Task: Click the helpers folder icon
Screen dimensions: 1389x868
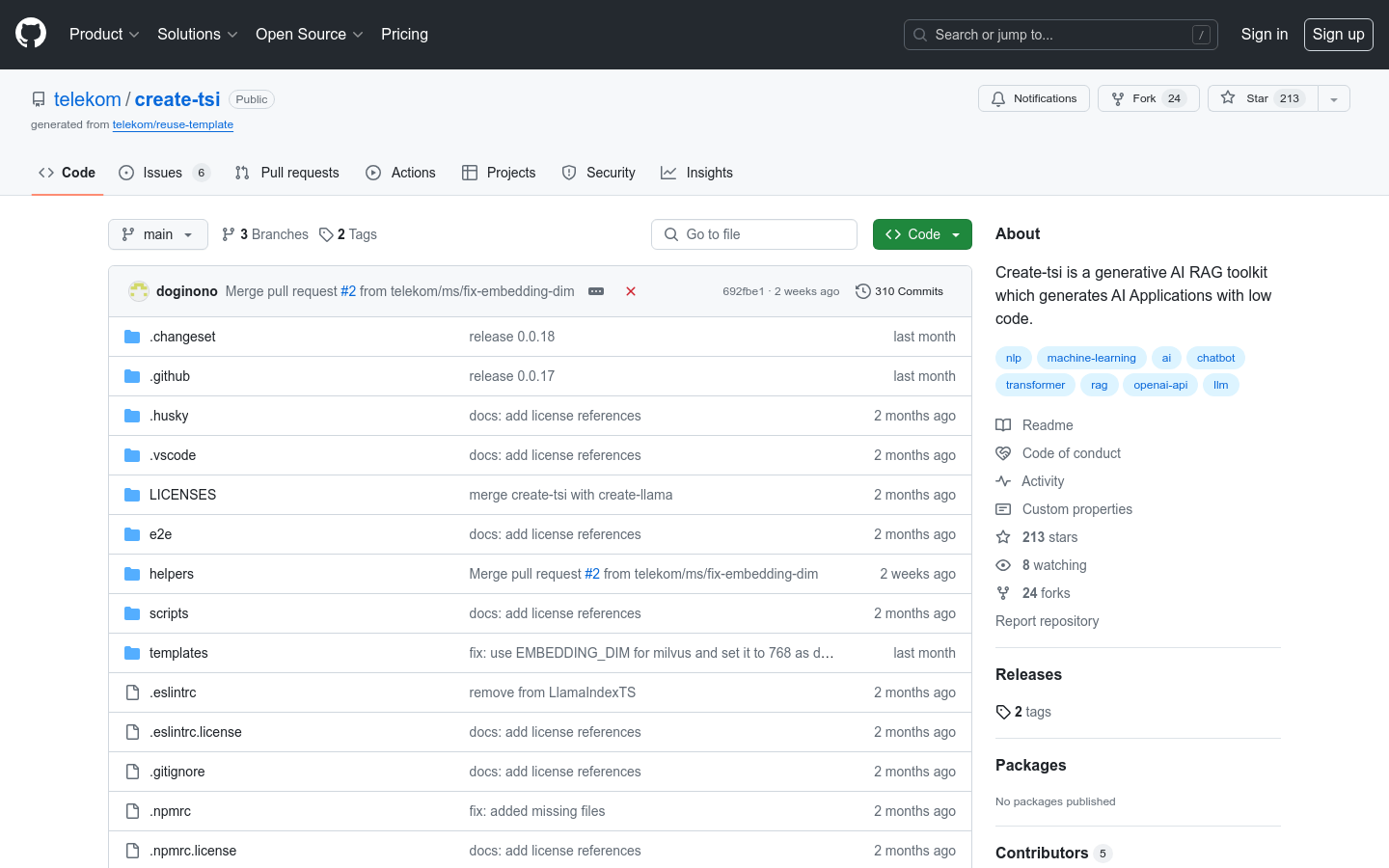Action: click(x=132, y=574)
